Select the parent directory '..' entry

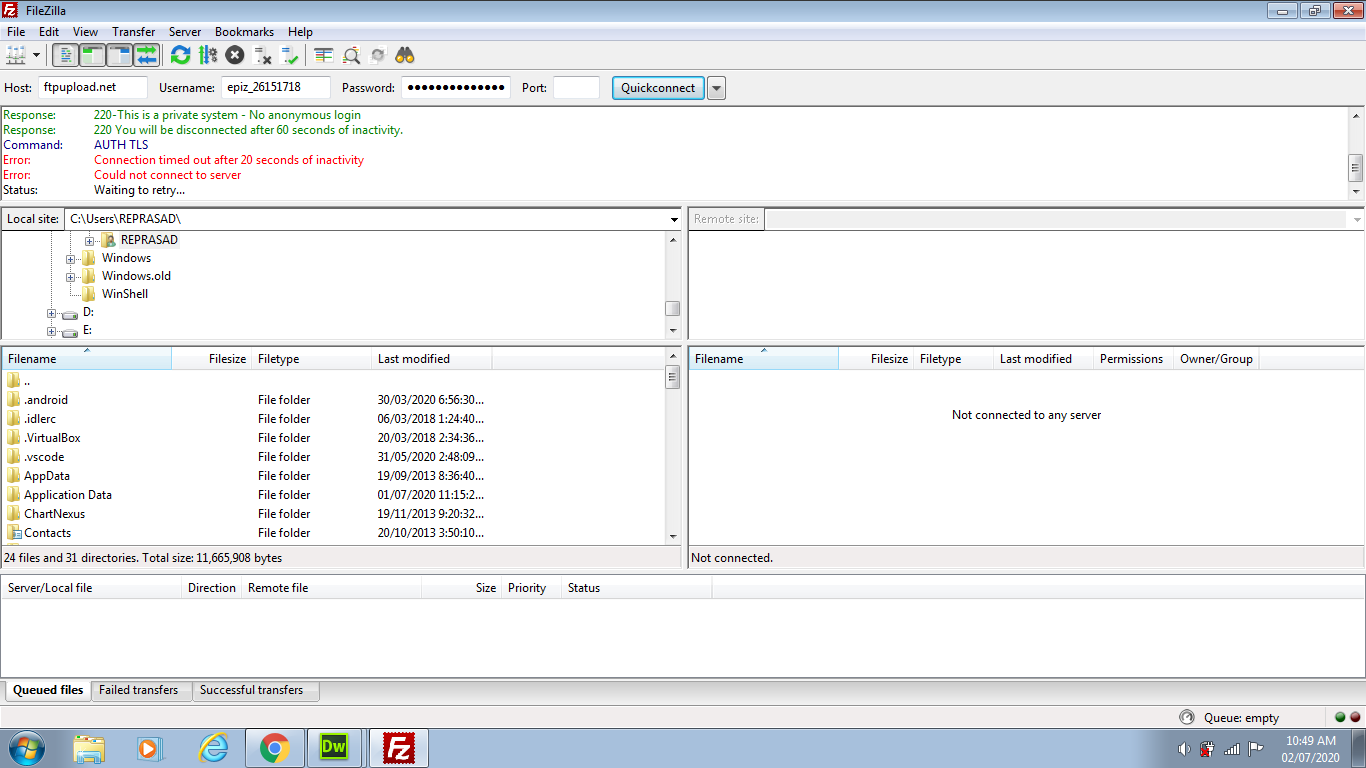coord(333,381)
